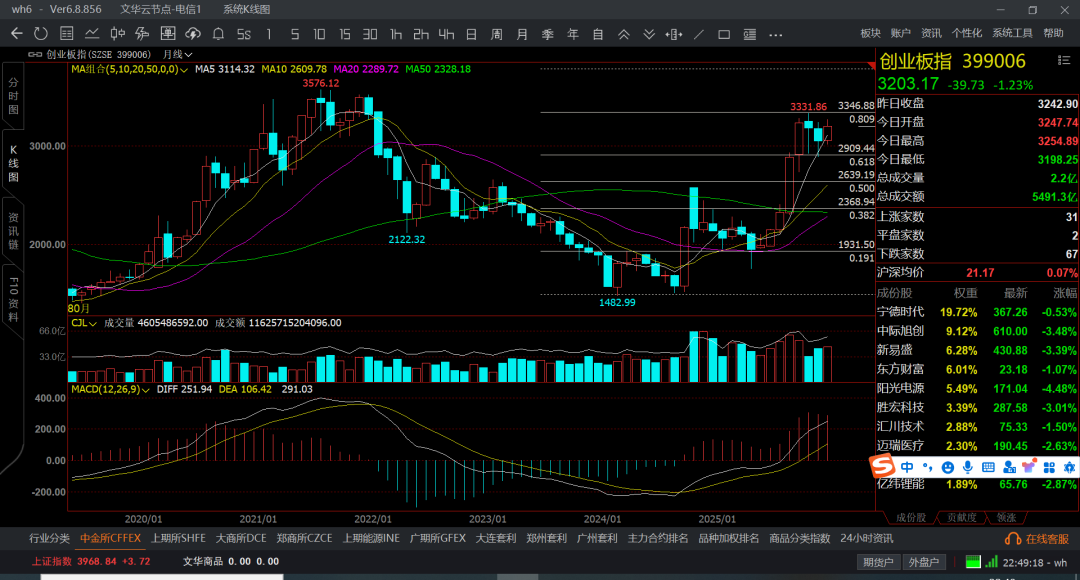The image size is (1080, 580).
Task: Switch chart to the 日 daily period
Action: click(471, 34)
